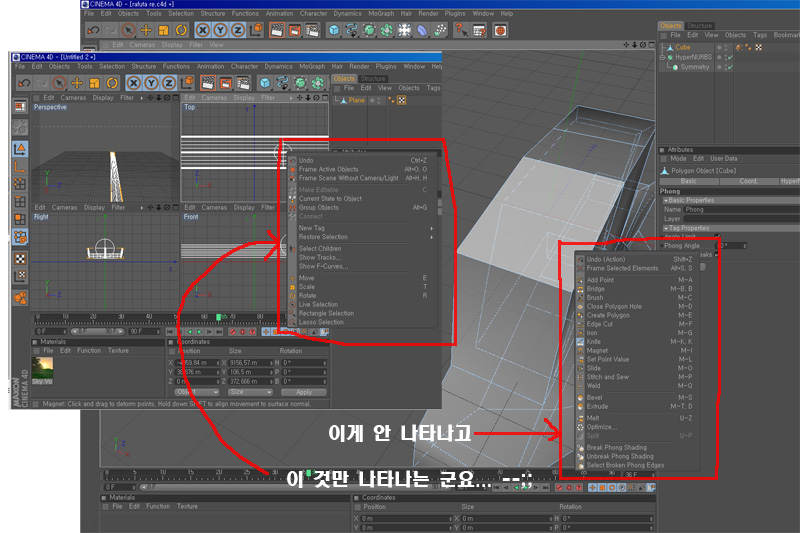Viewport: 800px width, 533px height.
Task: Select Rotate tool in rafuta re.c4d toolbar
Action: point(181,30)
